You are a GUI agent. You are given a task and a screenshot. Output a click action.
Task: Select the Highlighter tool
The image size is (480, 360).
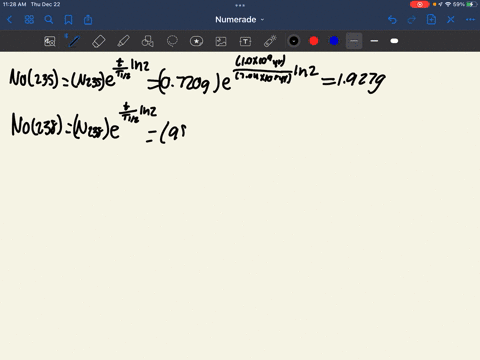(123, 41)
